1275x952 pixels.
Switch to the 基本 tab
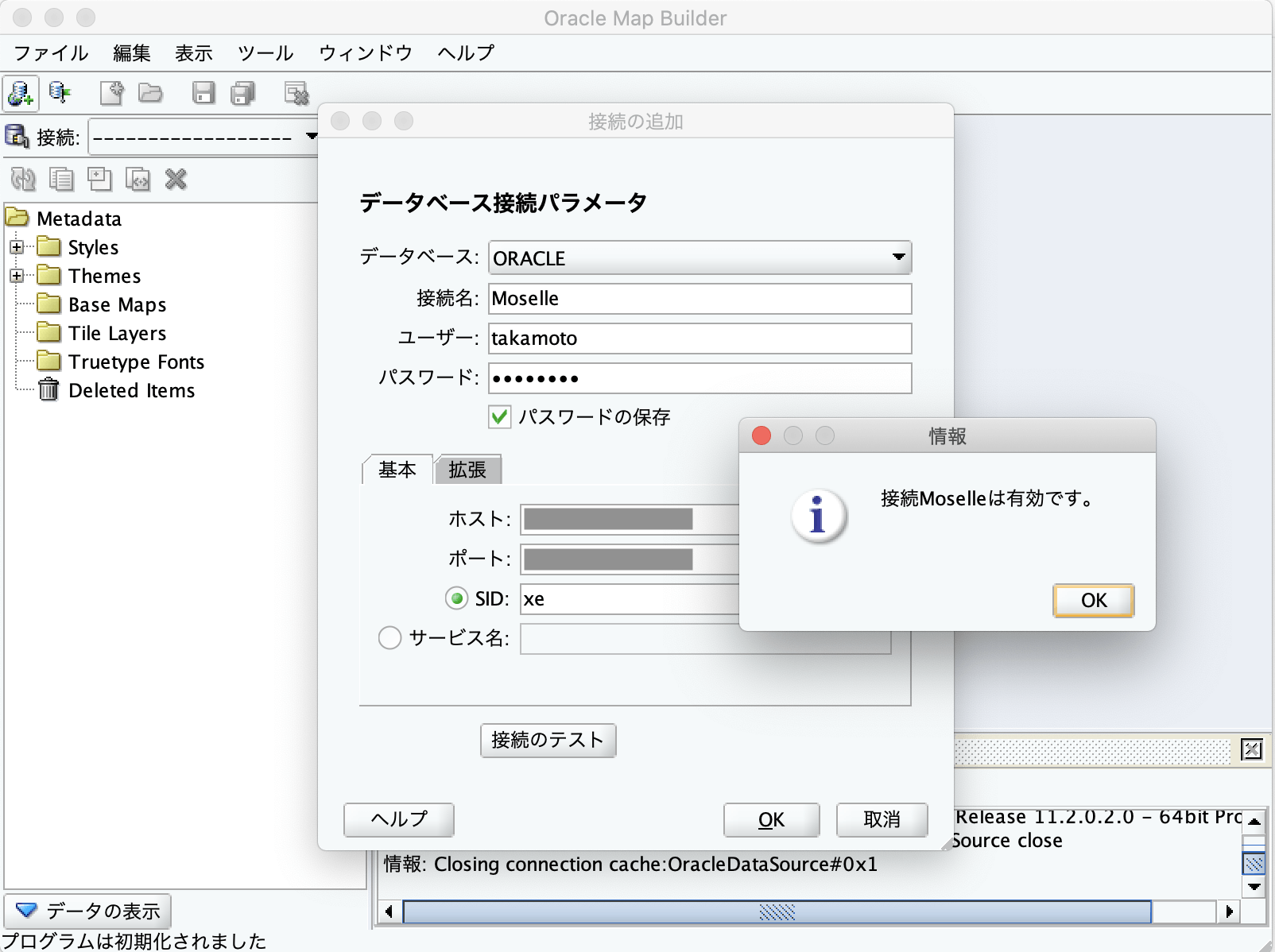point(397,470)
